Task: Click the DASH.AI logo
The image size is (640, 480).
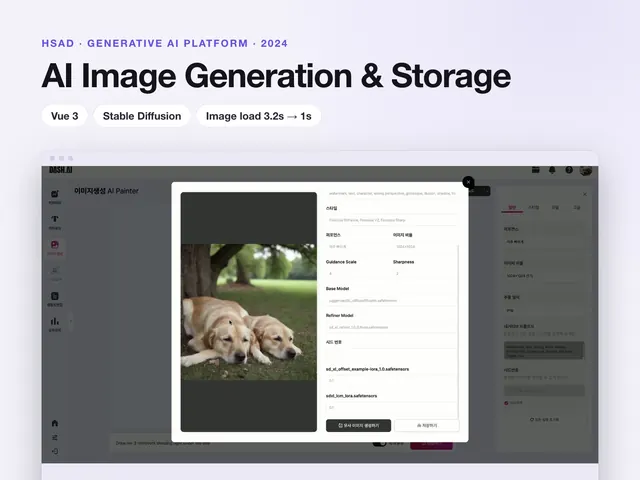Action: pyautogui.click(x=60, y=170)
